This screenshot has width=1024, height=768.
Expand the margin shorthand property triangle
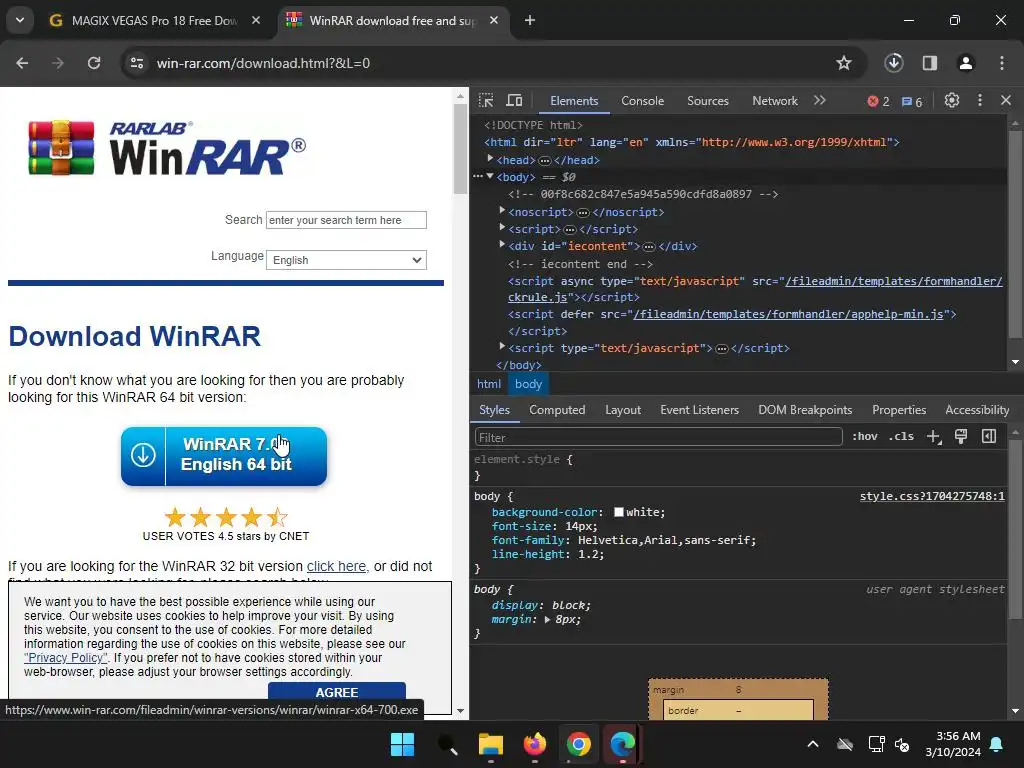[548, 619]
